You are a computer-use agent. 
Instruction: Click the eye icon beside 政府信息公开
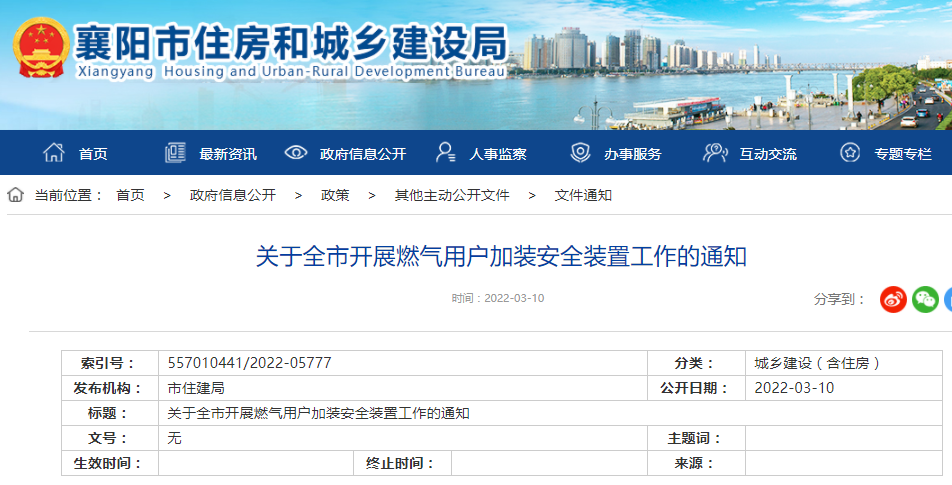point(296,152)
